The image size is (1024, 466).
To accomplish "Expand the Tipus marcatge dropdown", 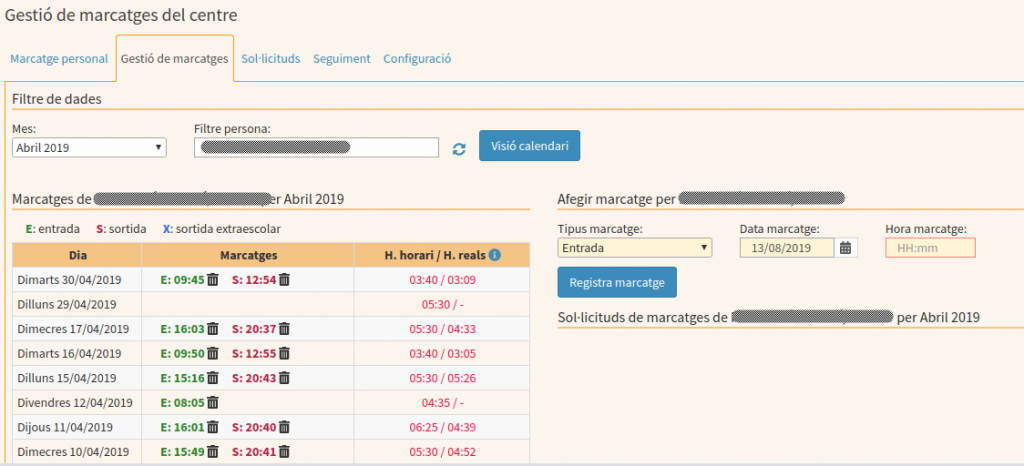I will click(x=634, y=248).
